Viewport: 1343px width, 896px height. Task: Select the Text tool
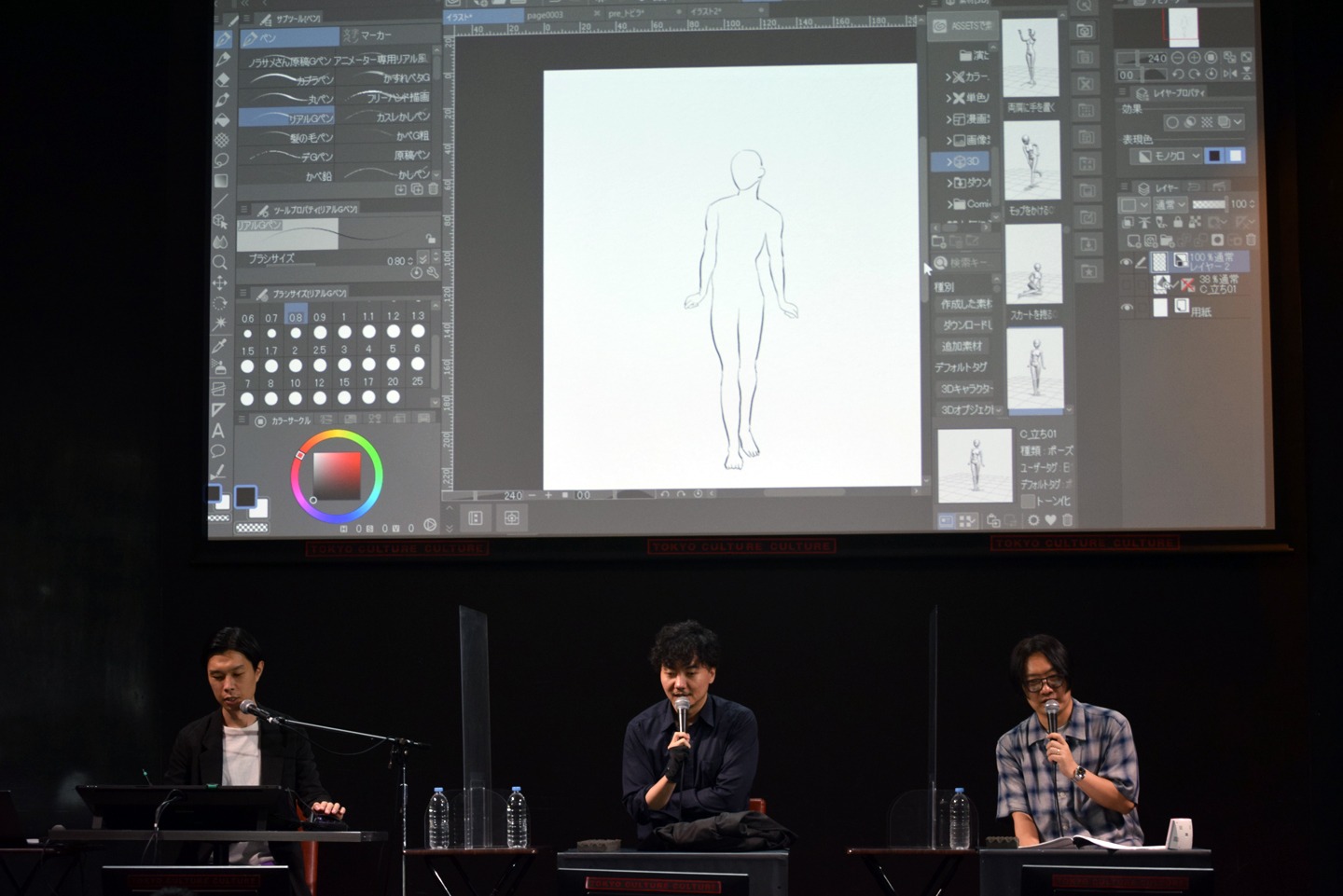(x=218, y=431)
